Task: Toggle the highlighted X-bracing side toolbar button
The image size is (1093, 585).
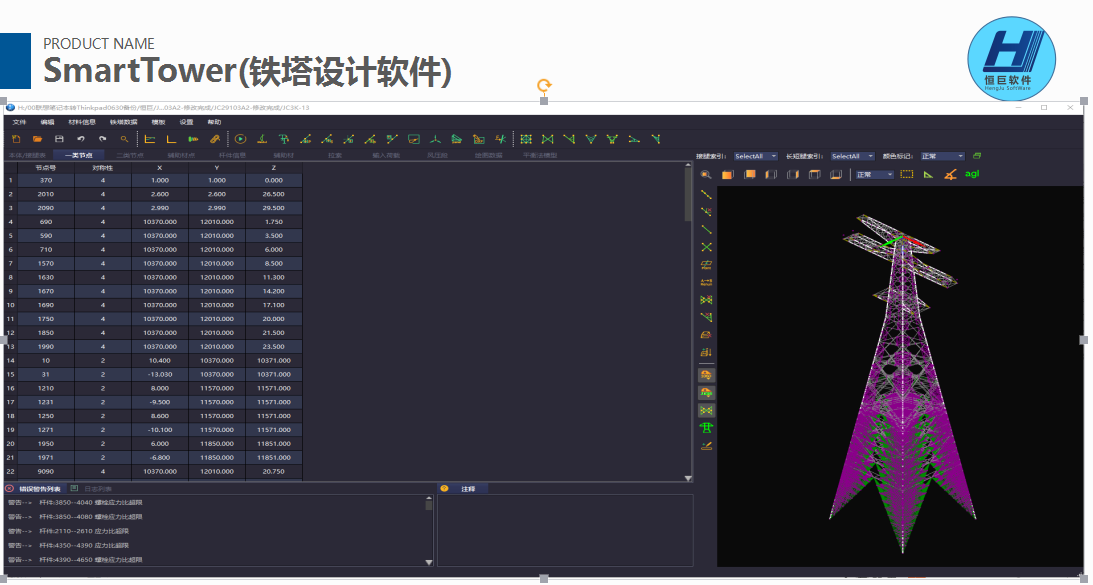Action: (x=706, y=411)
